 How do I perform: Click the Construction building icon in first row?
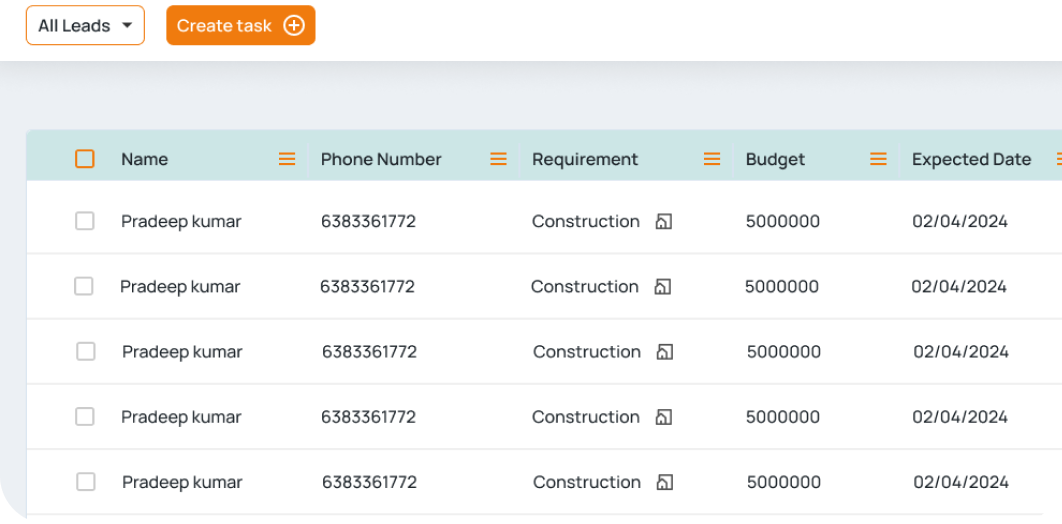pyautogui.click(x=664, y=221)
